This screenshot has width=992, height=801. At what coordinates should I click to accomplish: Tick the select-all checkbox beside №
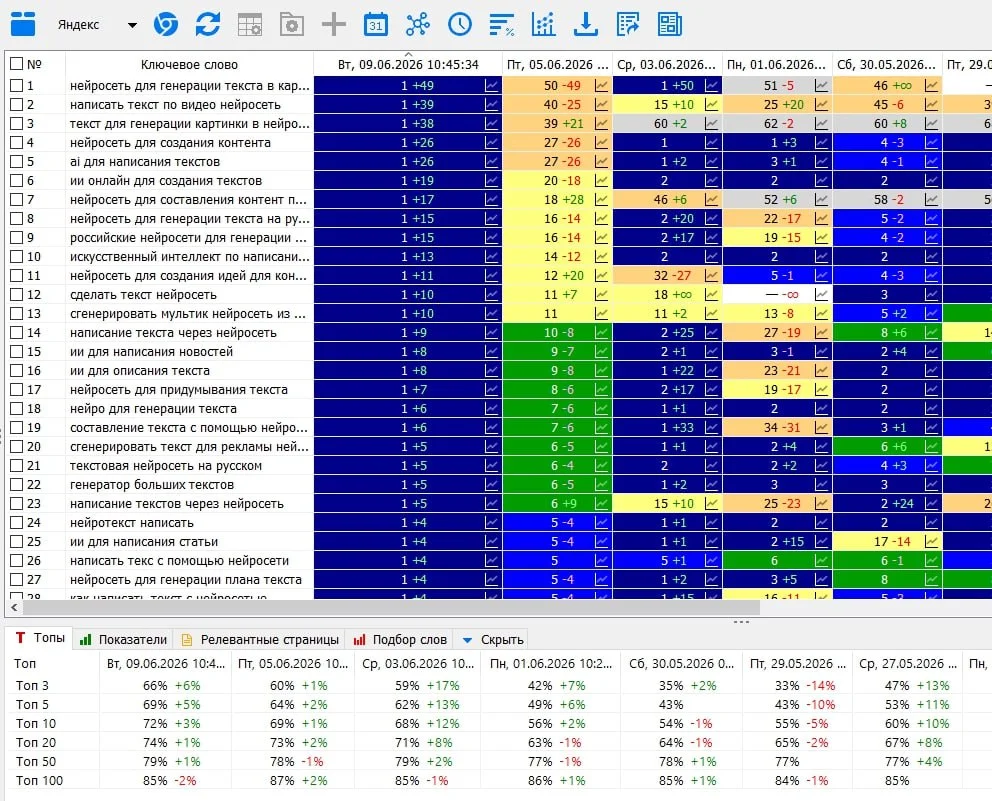tap(16, 64)
